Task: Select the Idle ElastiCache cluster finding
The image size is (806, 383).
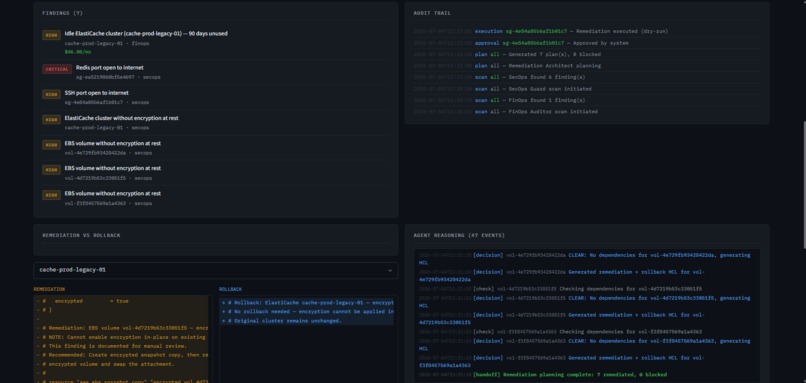Action: [x=215, y=42]
